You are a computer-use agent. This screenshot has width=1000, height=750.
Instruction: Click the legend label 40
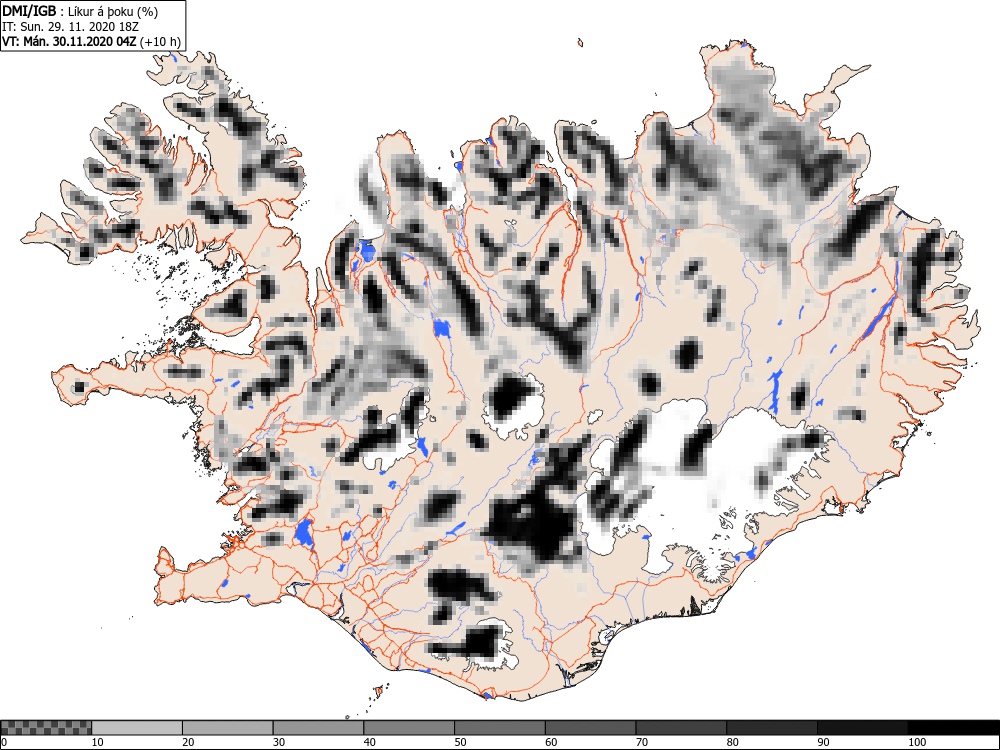click(369, 742)
